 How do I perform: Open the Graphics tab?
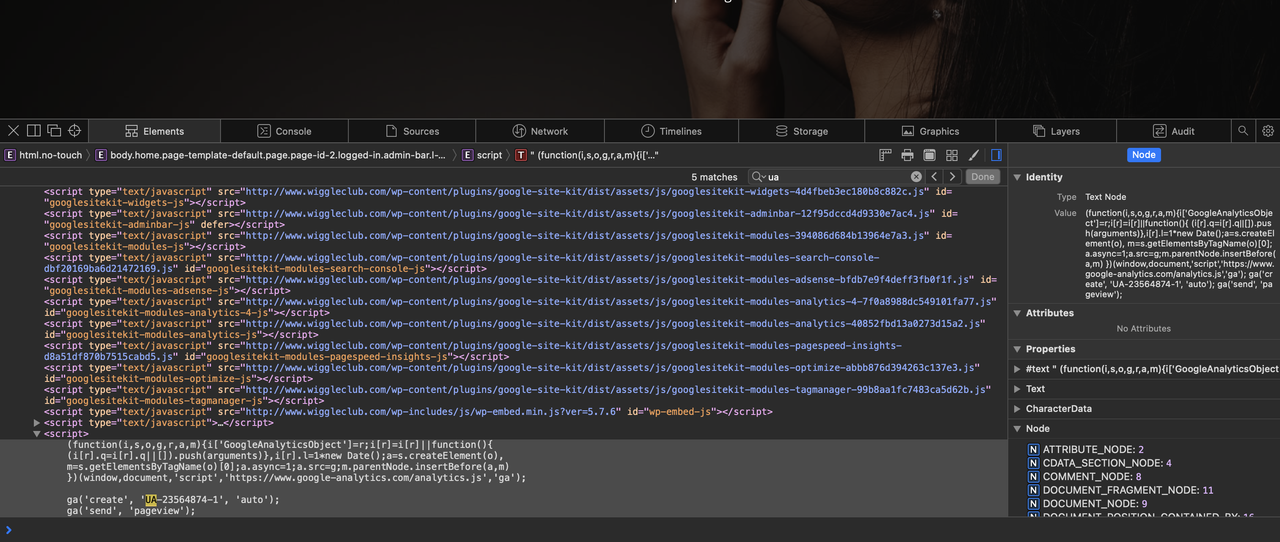930,131
